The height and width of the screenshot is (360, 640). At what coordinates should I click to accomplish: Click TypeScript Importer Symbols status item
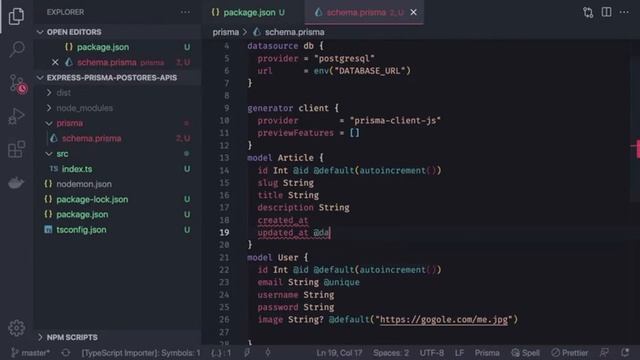coord(141,353)
